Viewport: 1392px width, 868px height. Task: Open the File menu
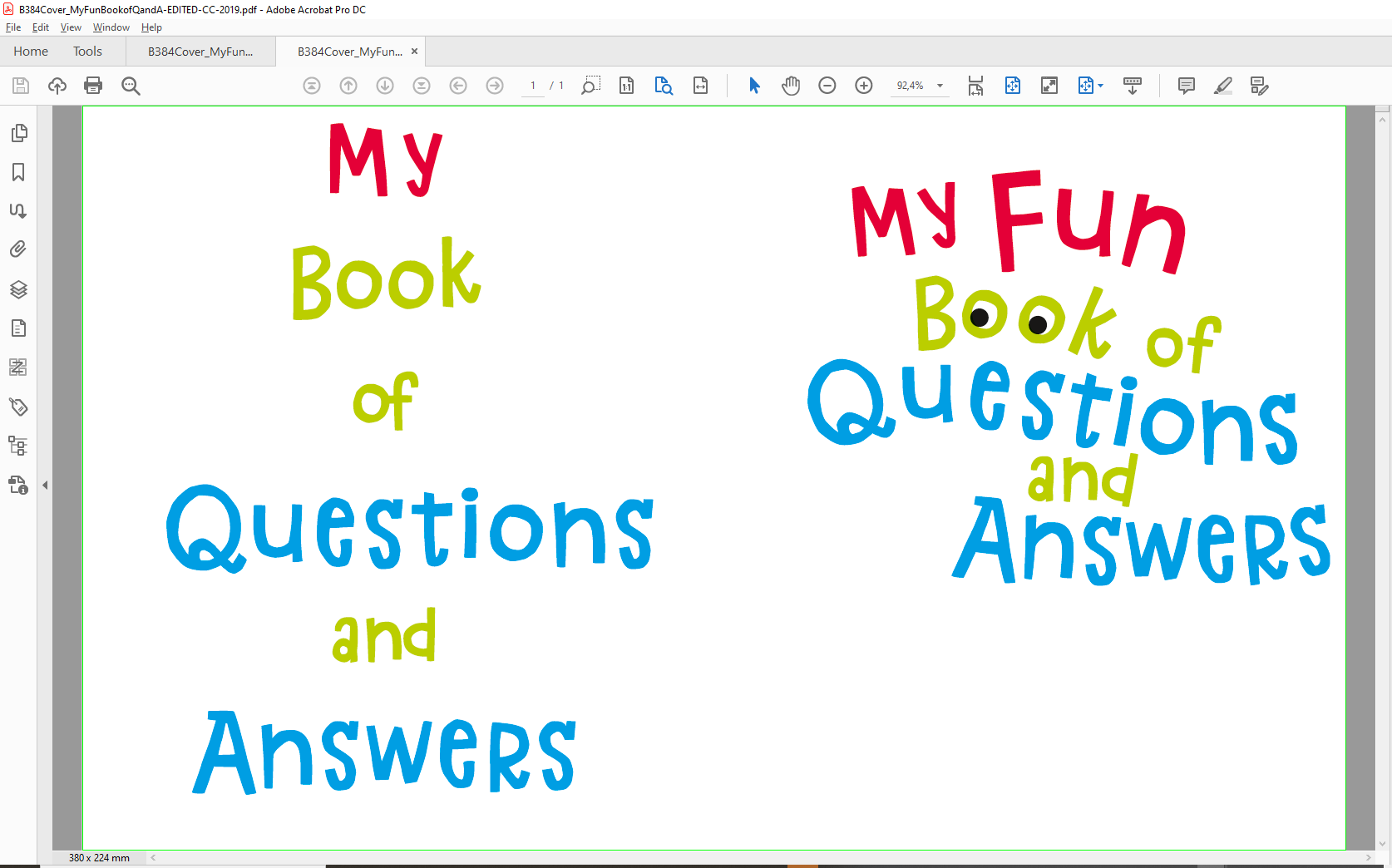pyautogui.click(x=13, y=27)
